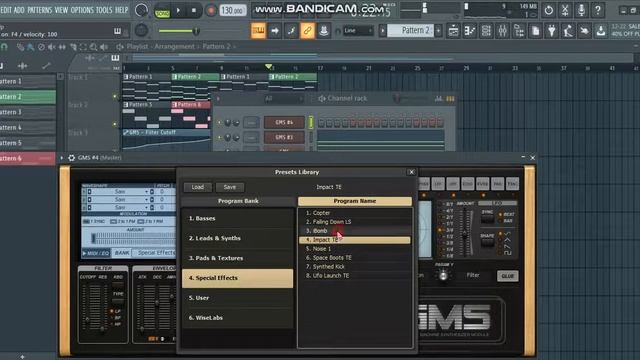Click the project info page icon
640x360 pixels.
pos(535,31)
